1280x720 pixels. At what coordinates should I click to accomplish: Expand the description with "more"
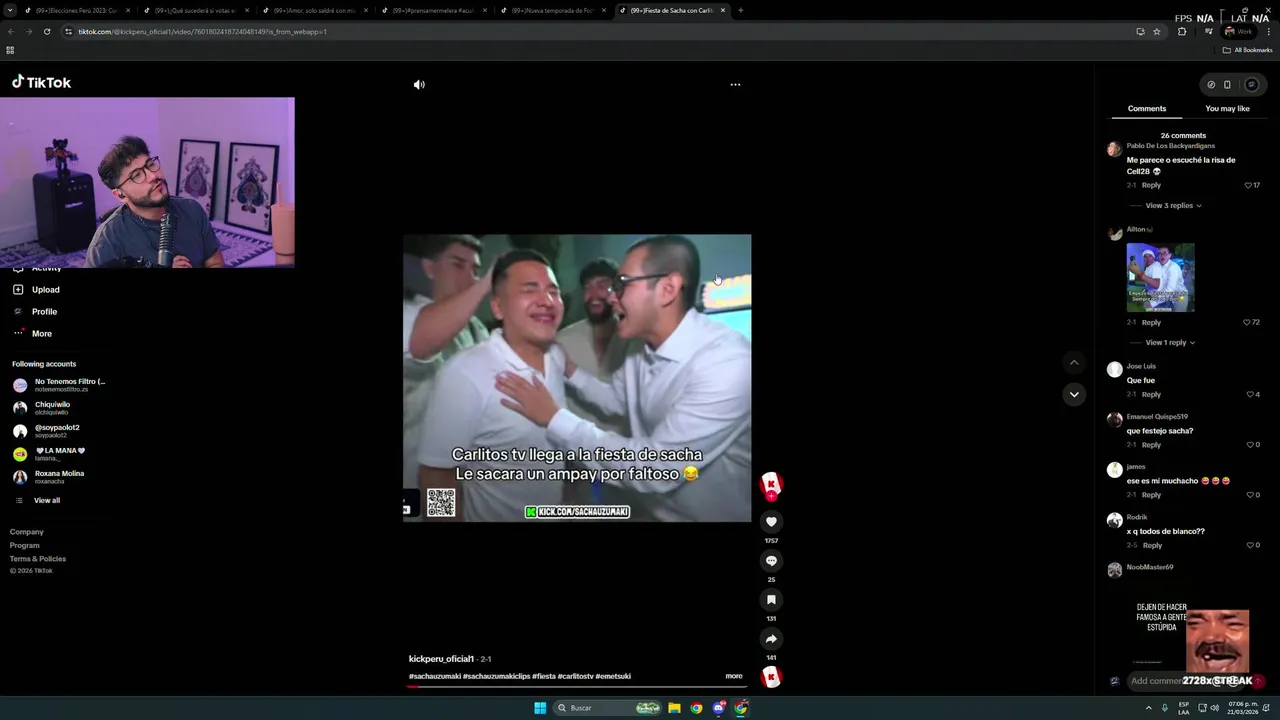(x=734, y=676)
